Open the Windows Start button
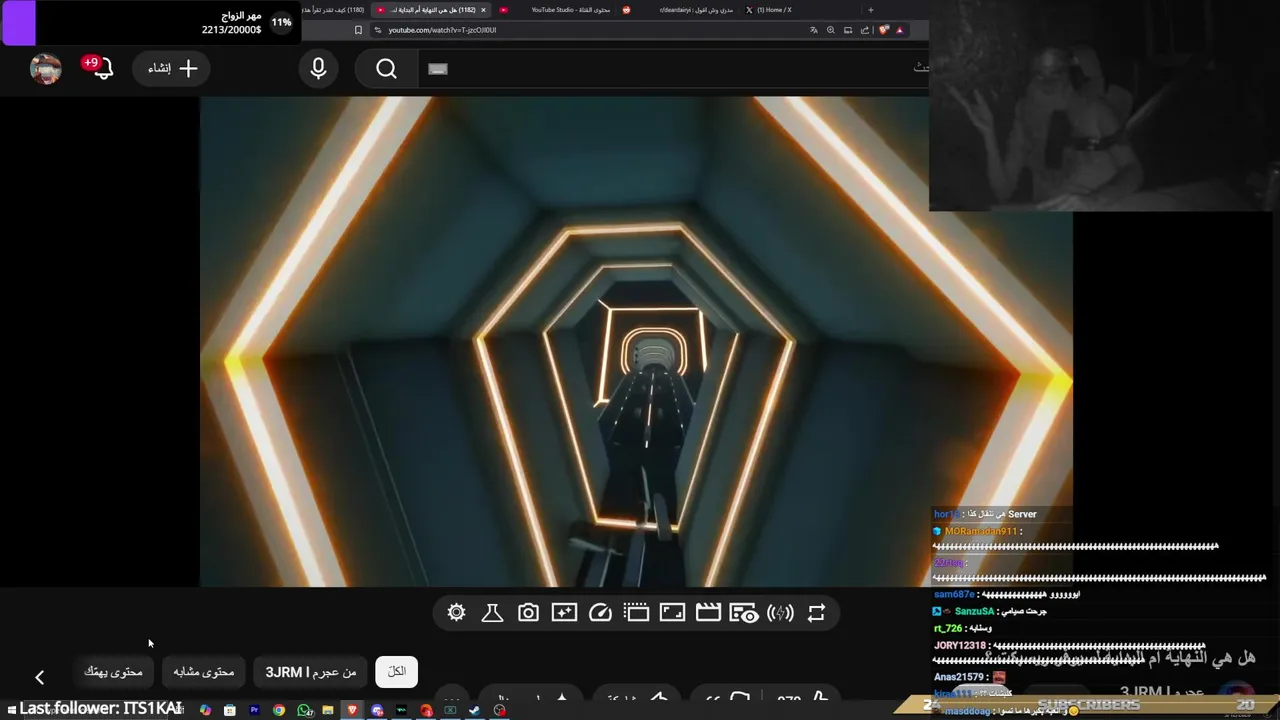 [11, 710]
